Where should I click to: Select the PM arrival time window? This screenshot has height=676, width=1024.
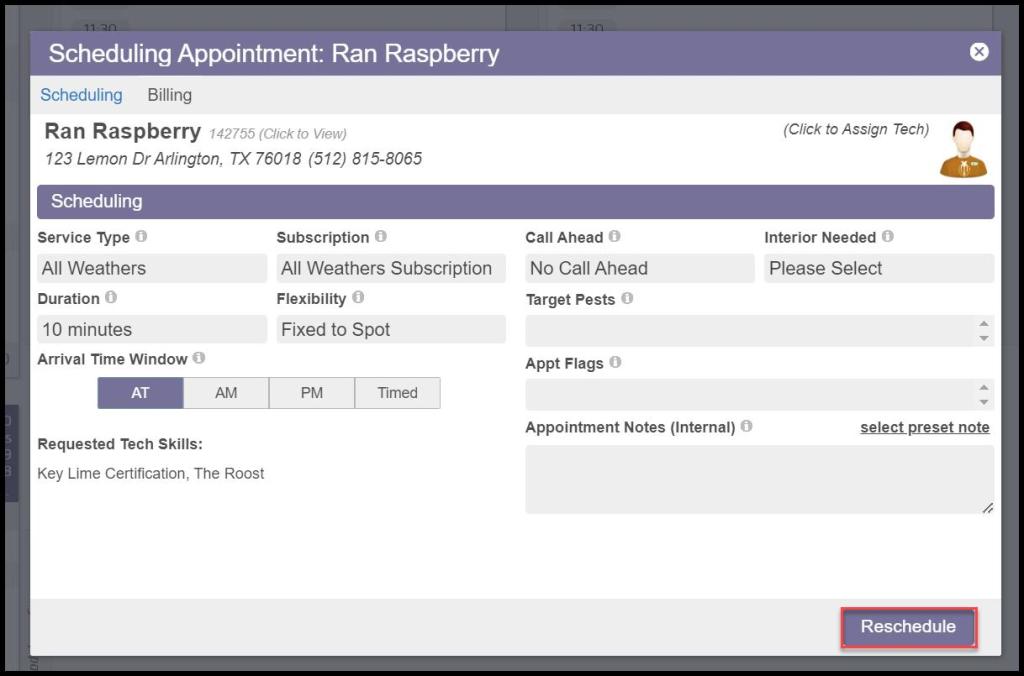(x=312, y=393)
